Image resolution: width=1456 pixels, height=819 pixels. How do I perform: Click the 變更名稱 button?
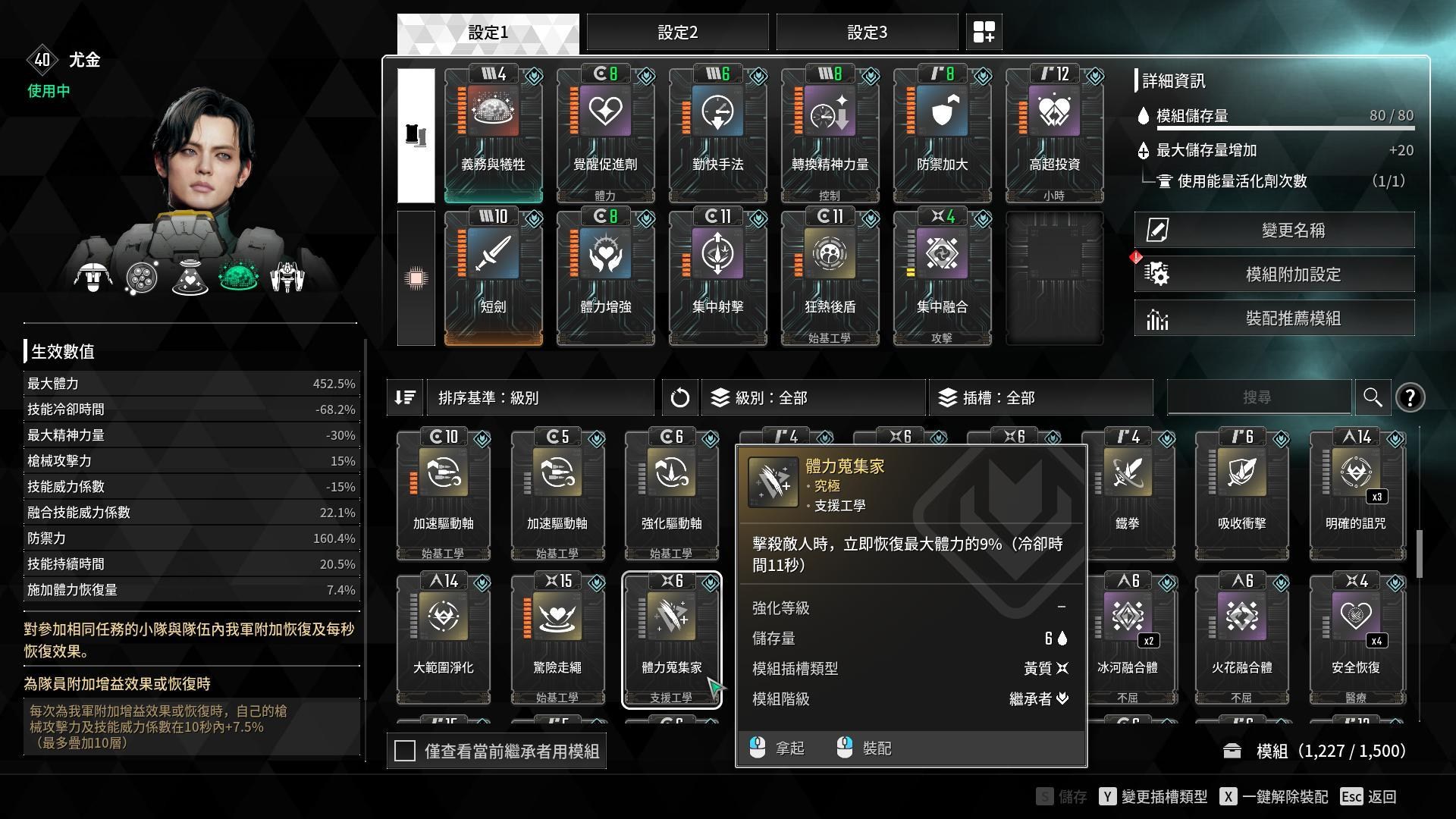pyautogui.click(x=1275, y=230)
